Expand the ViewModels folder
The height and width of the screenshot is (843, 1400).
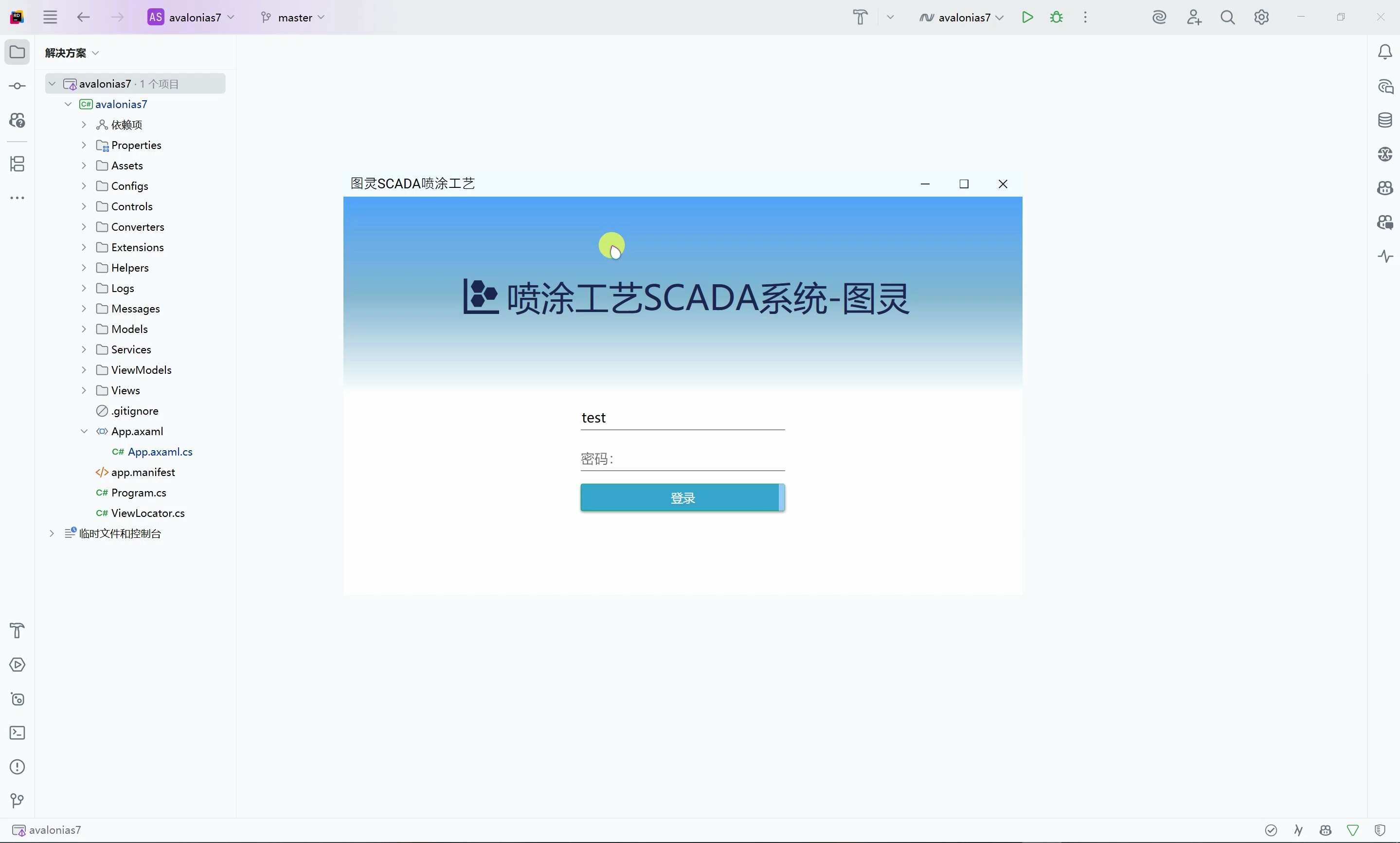84,370
